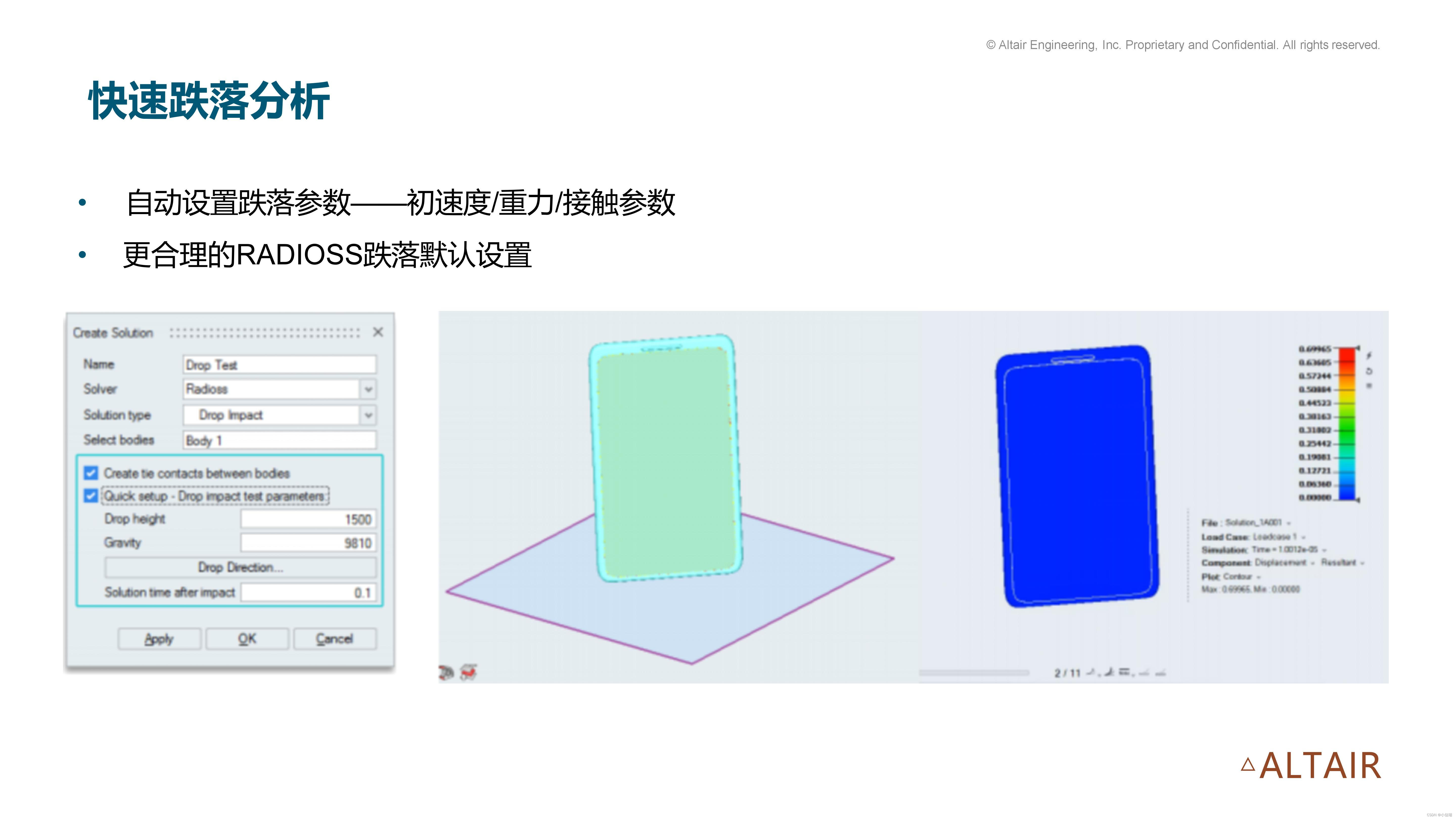Click the ALTAIR logo
This screenshot has height=819, width=1456.
click(1311, 766)
